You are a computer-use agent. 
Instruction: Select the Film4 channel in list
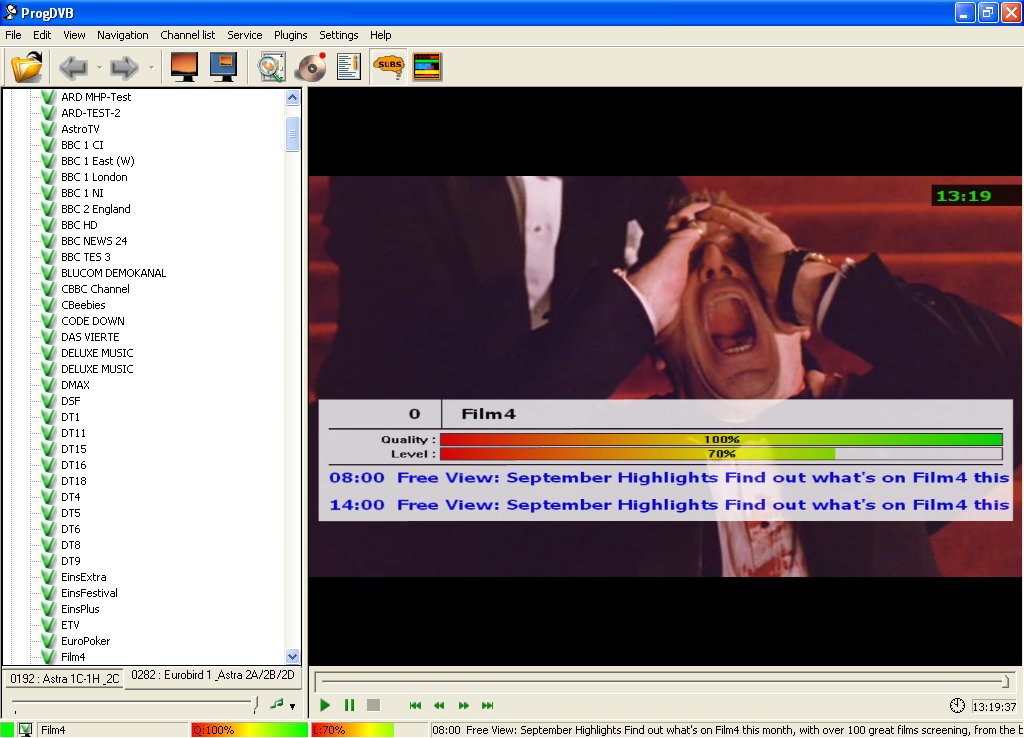point(73,657)
